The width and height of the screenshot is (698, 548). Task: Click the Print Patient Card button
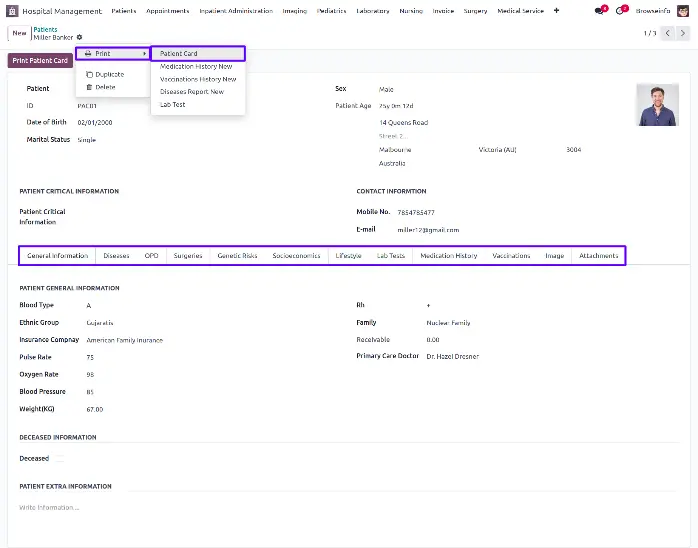click(40, 61)
